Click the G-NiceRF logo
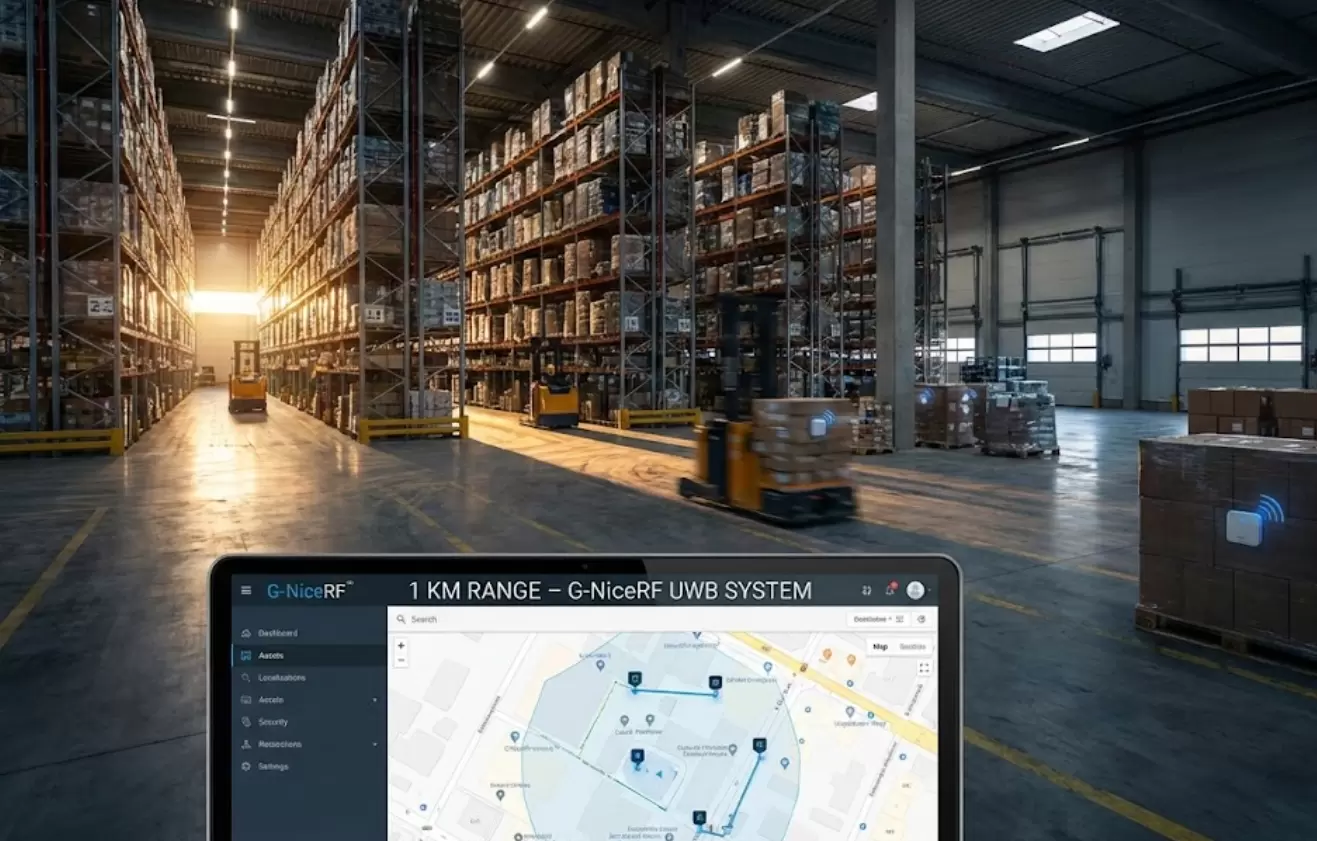Image resolution: width=1317 pixels, height=841 pixels. coord(309,591)
